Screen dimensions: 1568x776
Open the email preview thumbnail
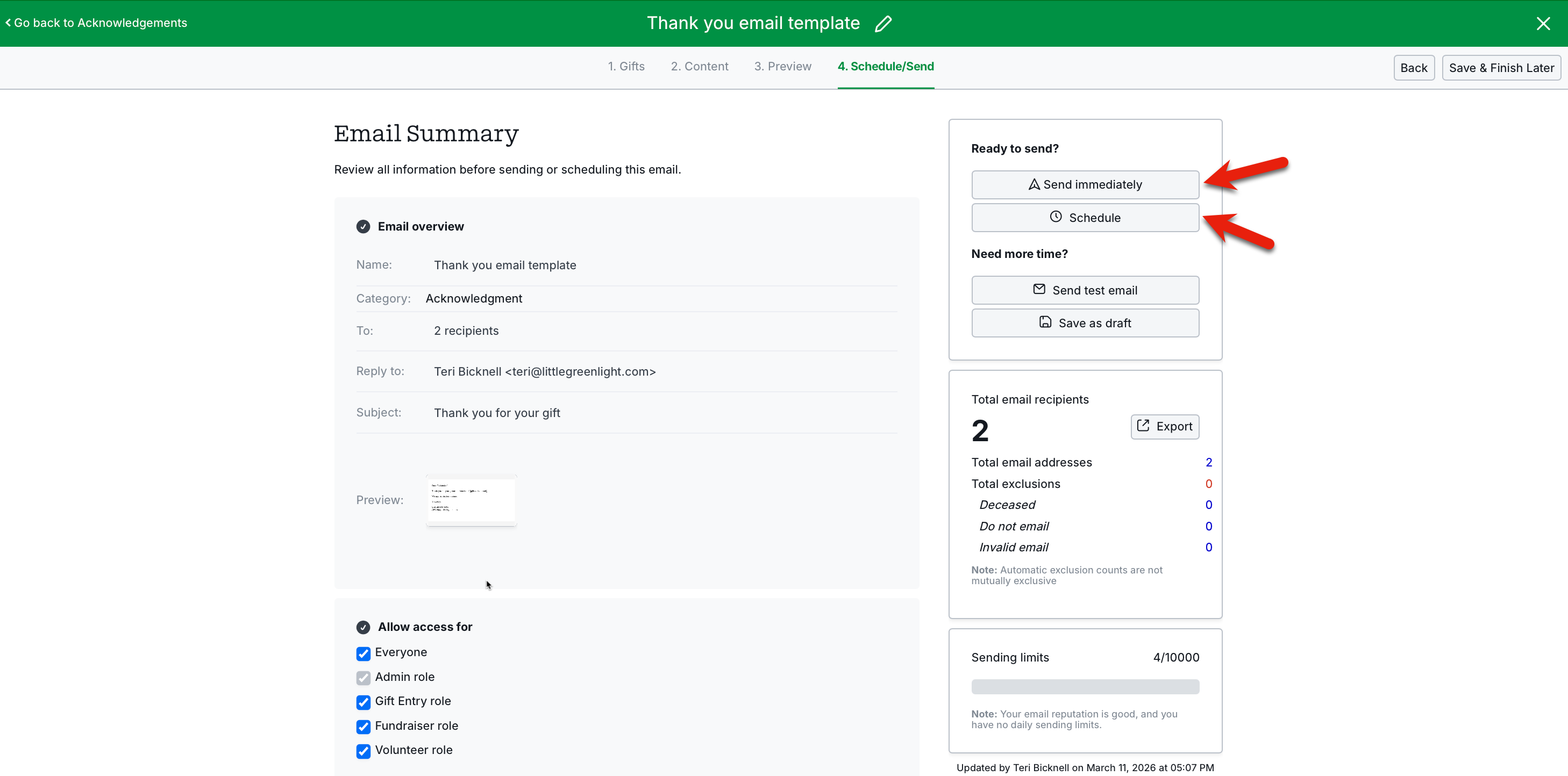[x=471, y=500]
